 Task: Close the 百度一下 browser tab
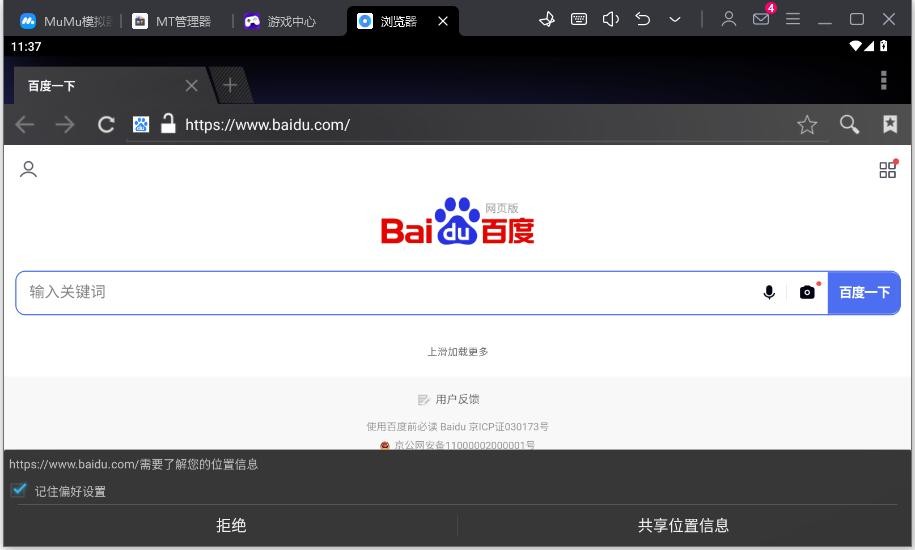[191, 86]
